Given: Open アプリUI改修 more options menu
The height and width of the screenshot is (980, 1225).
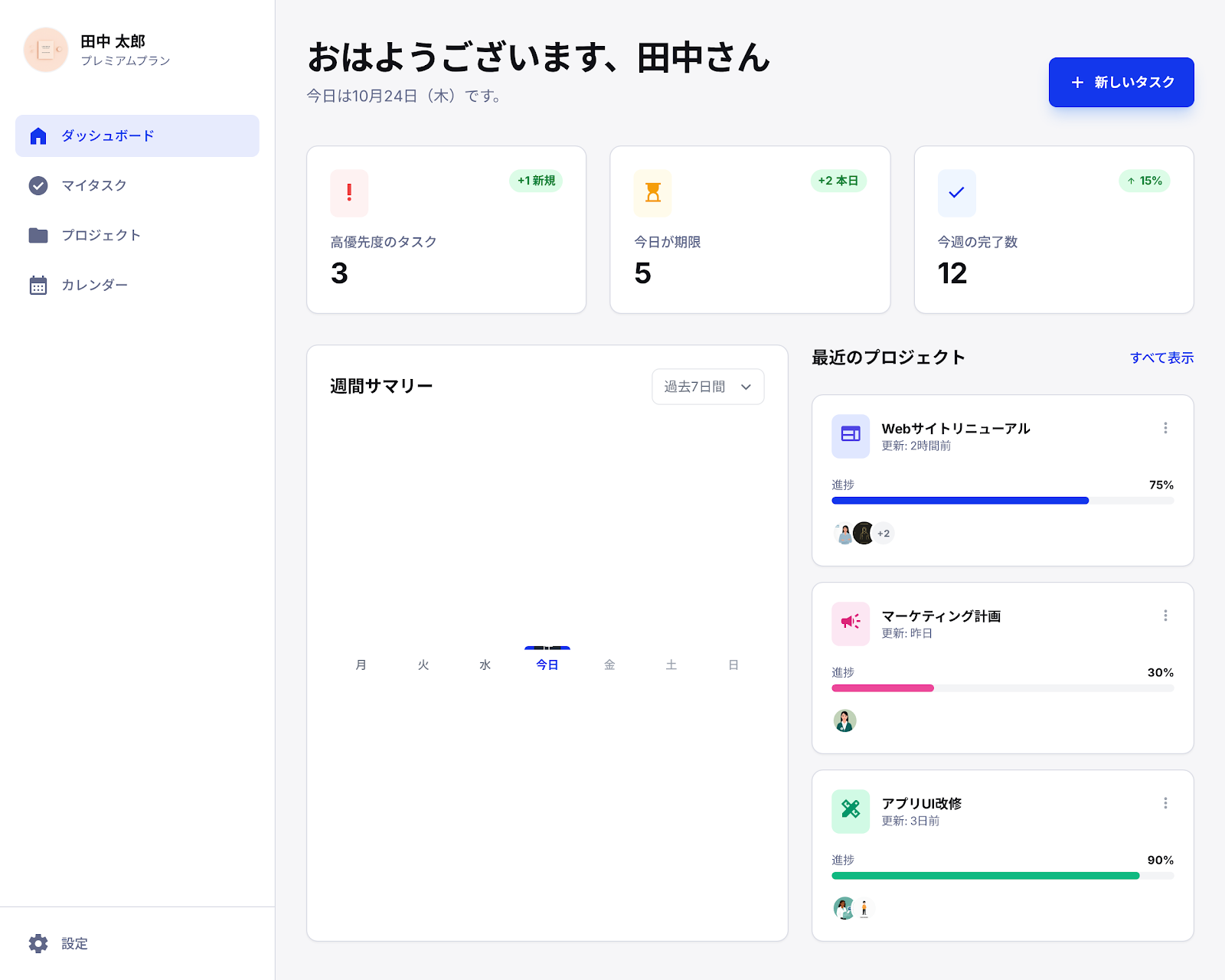Looking at the screenshot, I should point(1165,803).
